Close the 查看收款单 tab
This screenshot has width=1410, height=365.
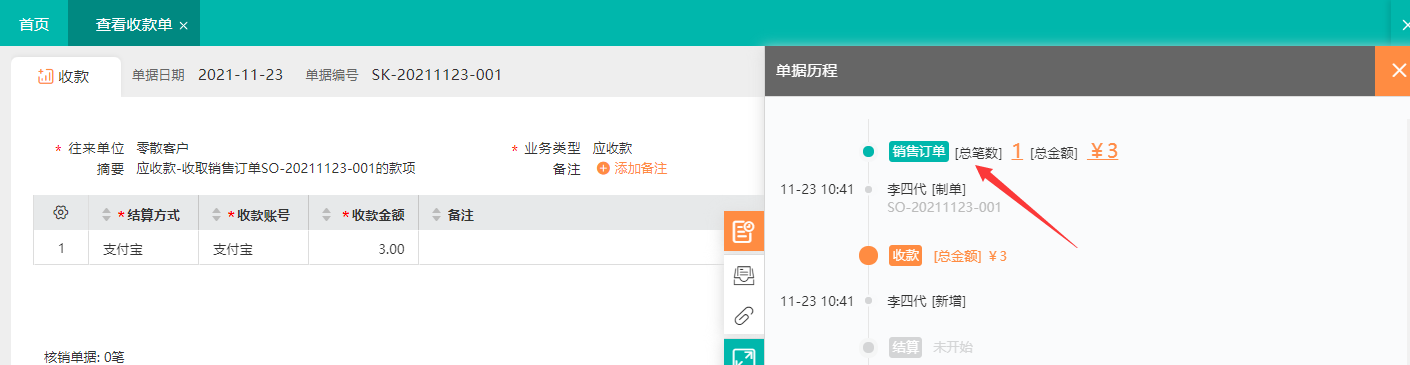183,25
